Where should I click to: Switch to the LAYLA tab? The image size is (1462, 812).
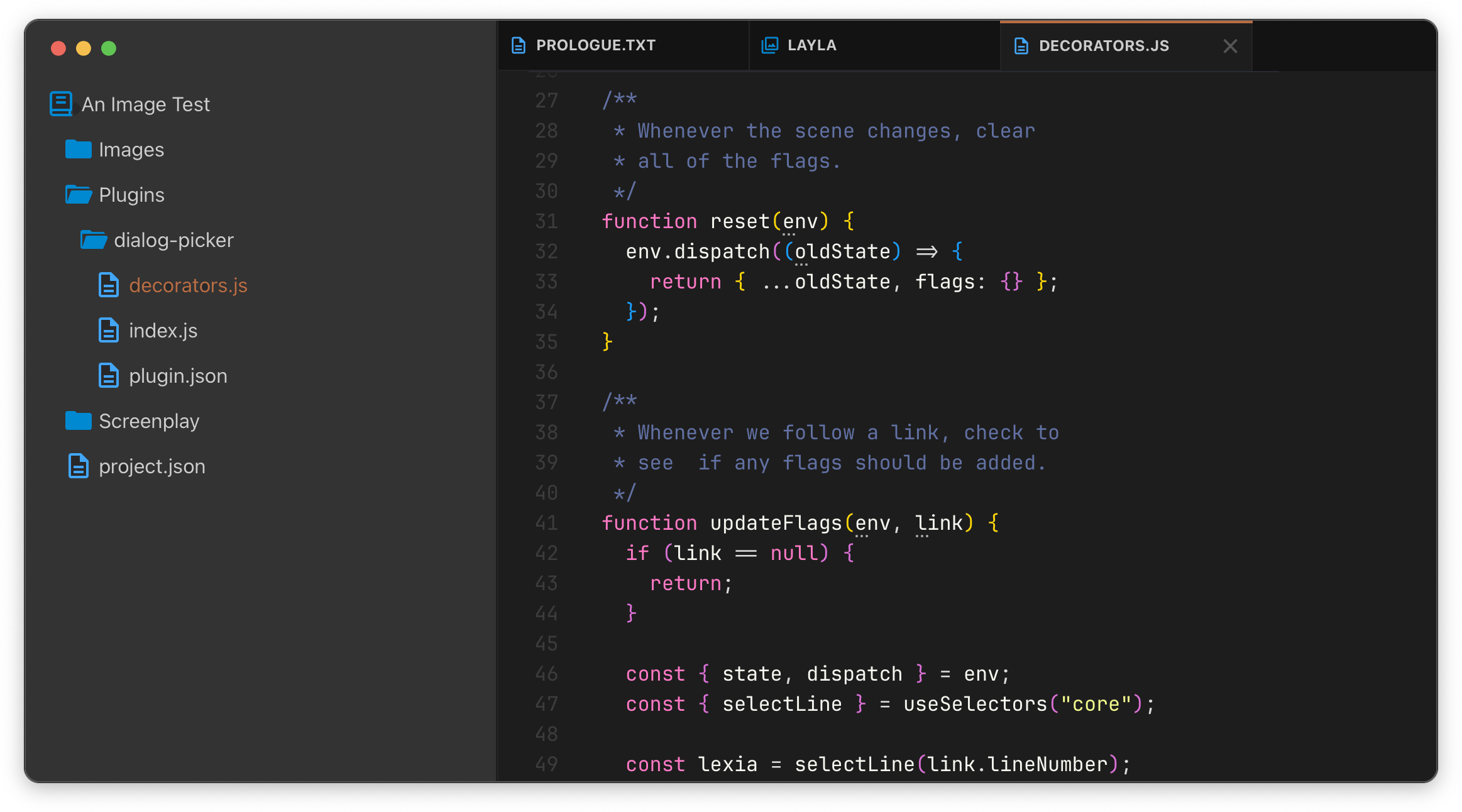[x=811, y=45]
